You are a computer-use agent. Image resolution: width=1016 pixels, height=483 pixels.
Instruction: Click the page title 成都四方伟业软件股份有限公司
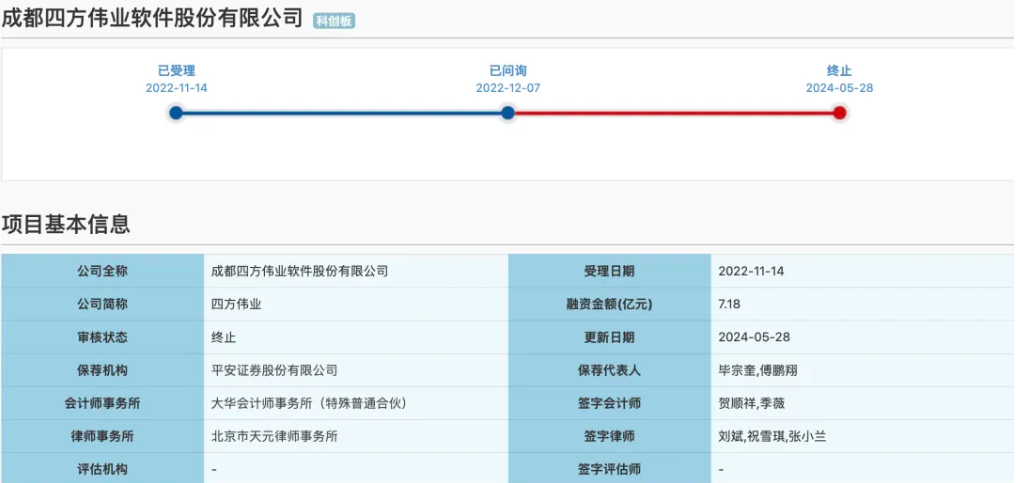(152, 19)
